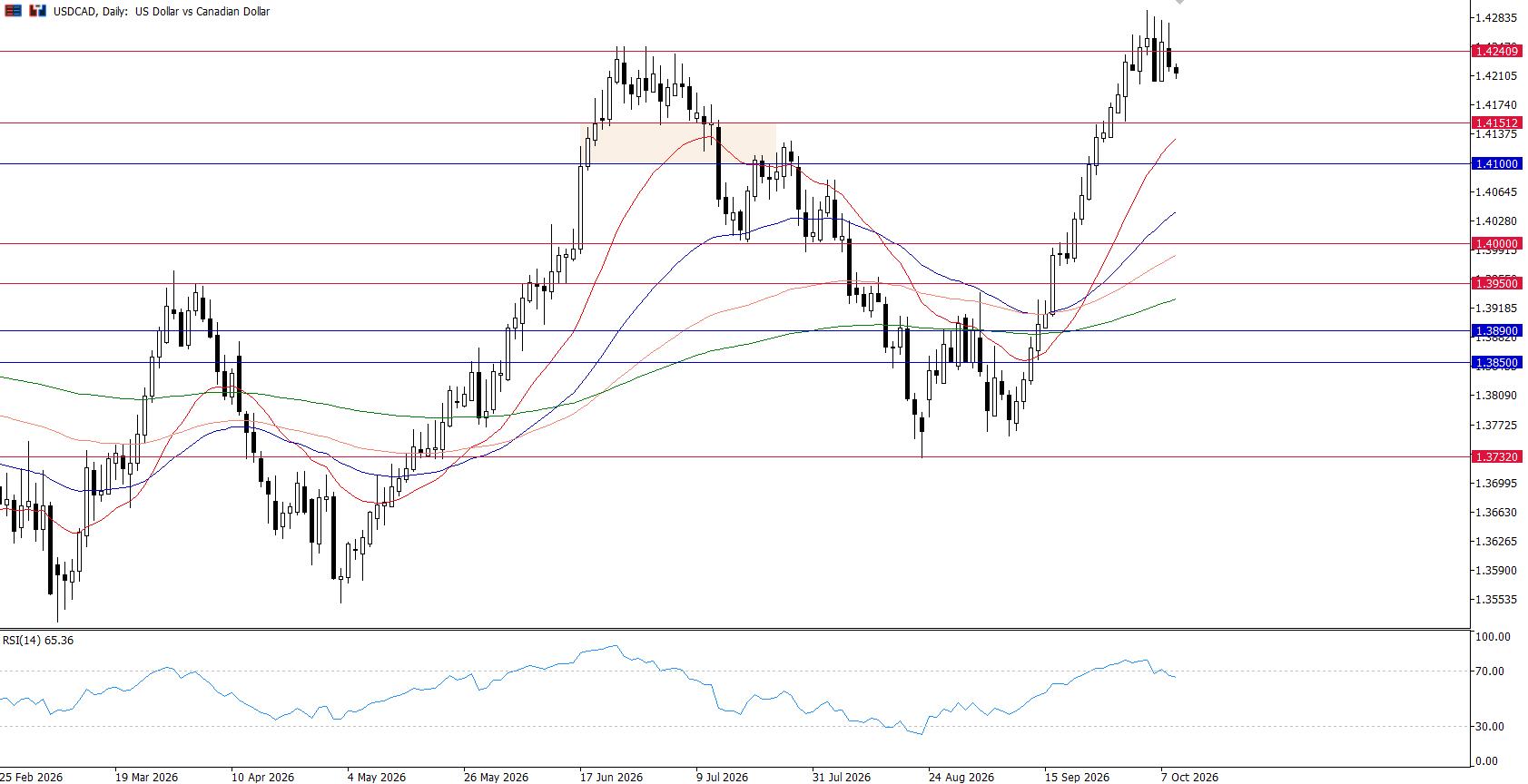This screenshot has height=784, width=1528.
Task: Click the 15 Sep 2026 date label
Action: point(1077,778)
